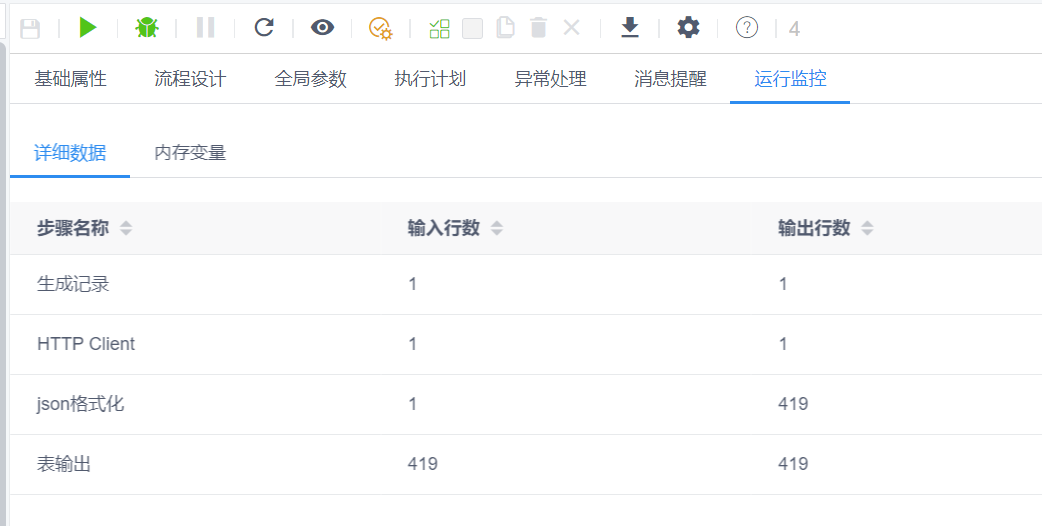Click the download arrow icon
This screenshot has width=1042, height=526.
[630, 27]
